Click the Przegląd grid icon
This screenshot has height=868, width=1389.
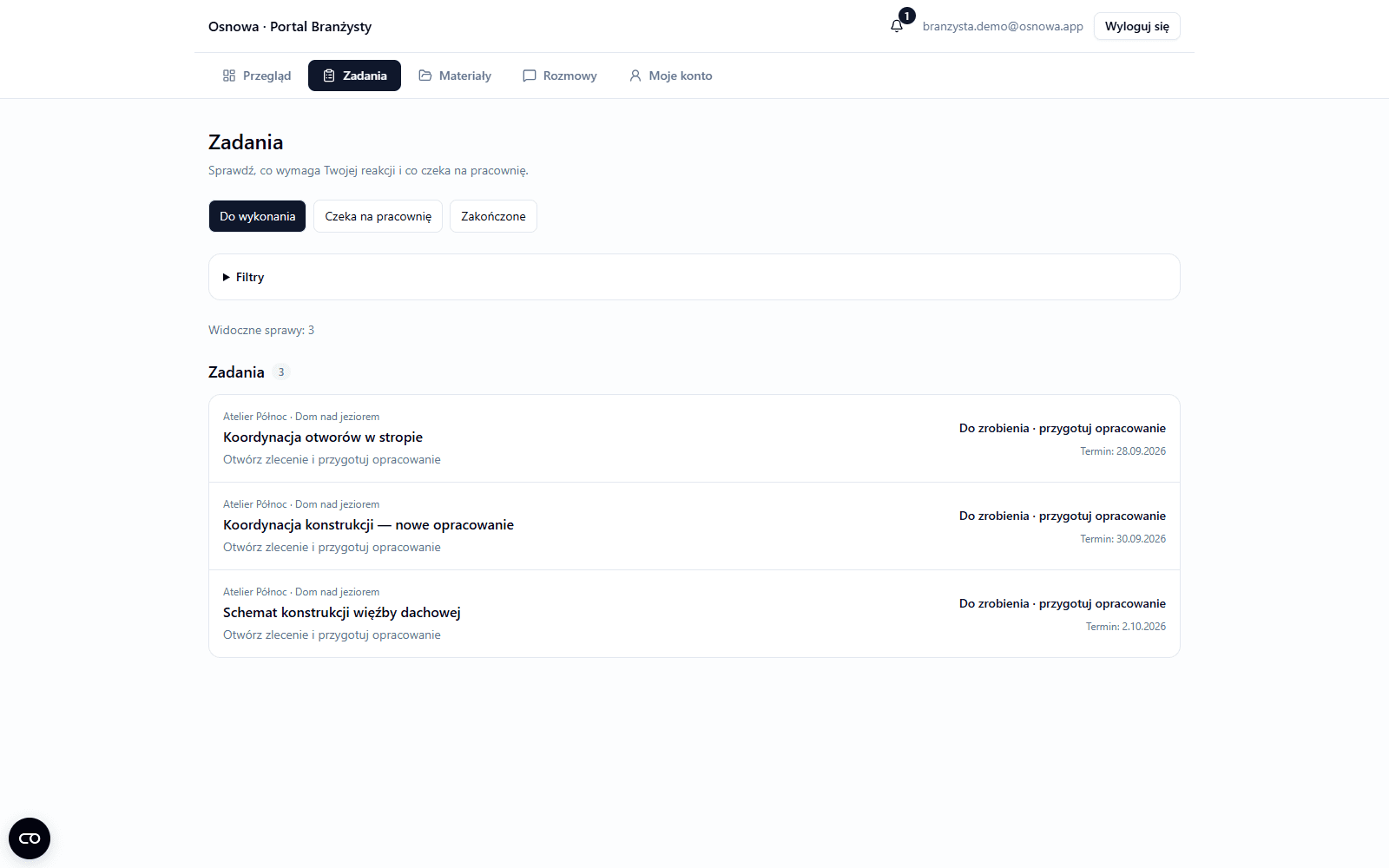point(229,76)
